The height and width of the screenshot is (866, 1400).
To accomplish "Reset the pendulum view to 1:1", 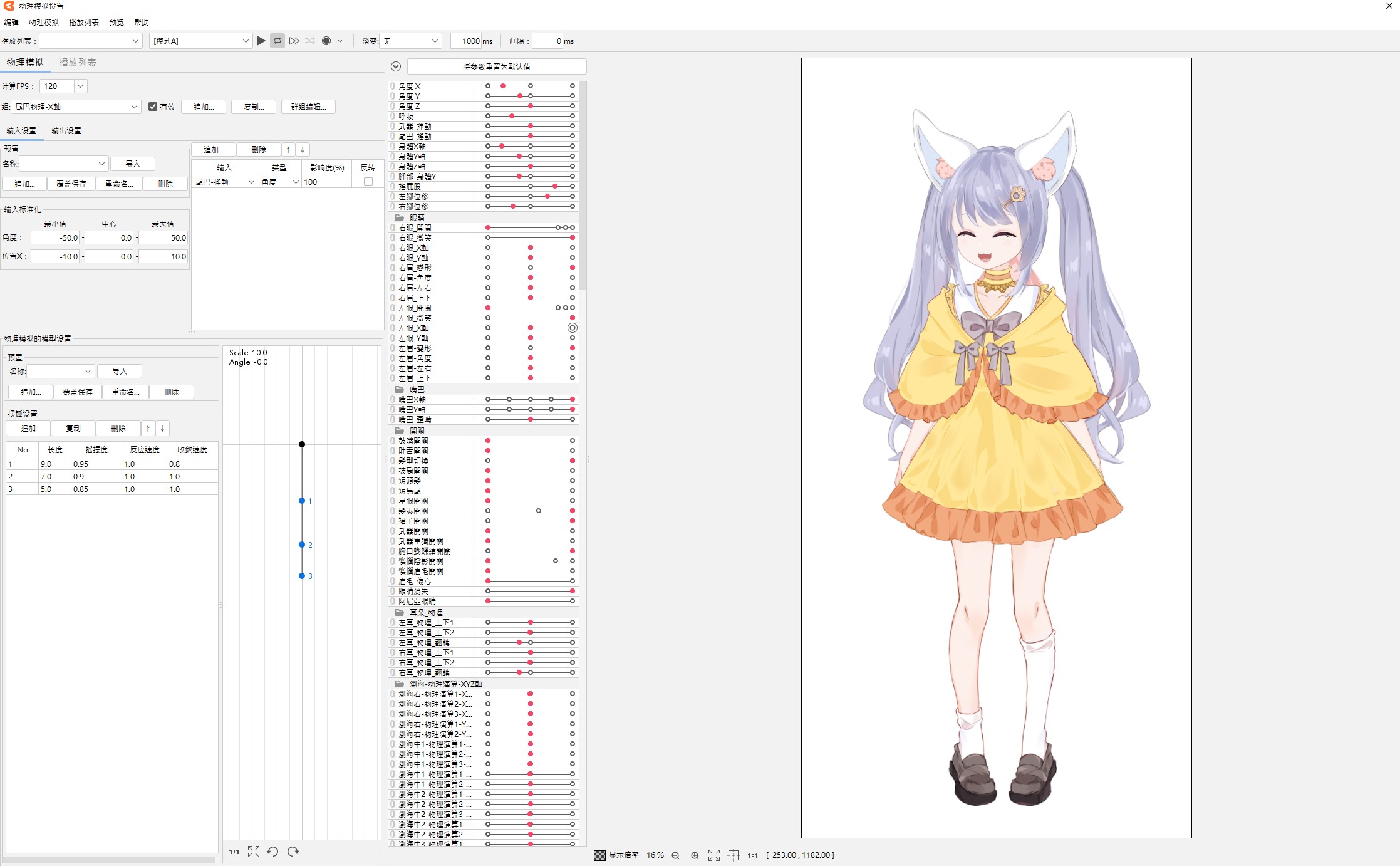I will tap(234, 852).
